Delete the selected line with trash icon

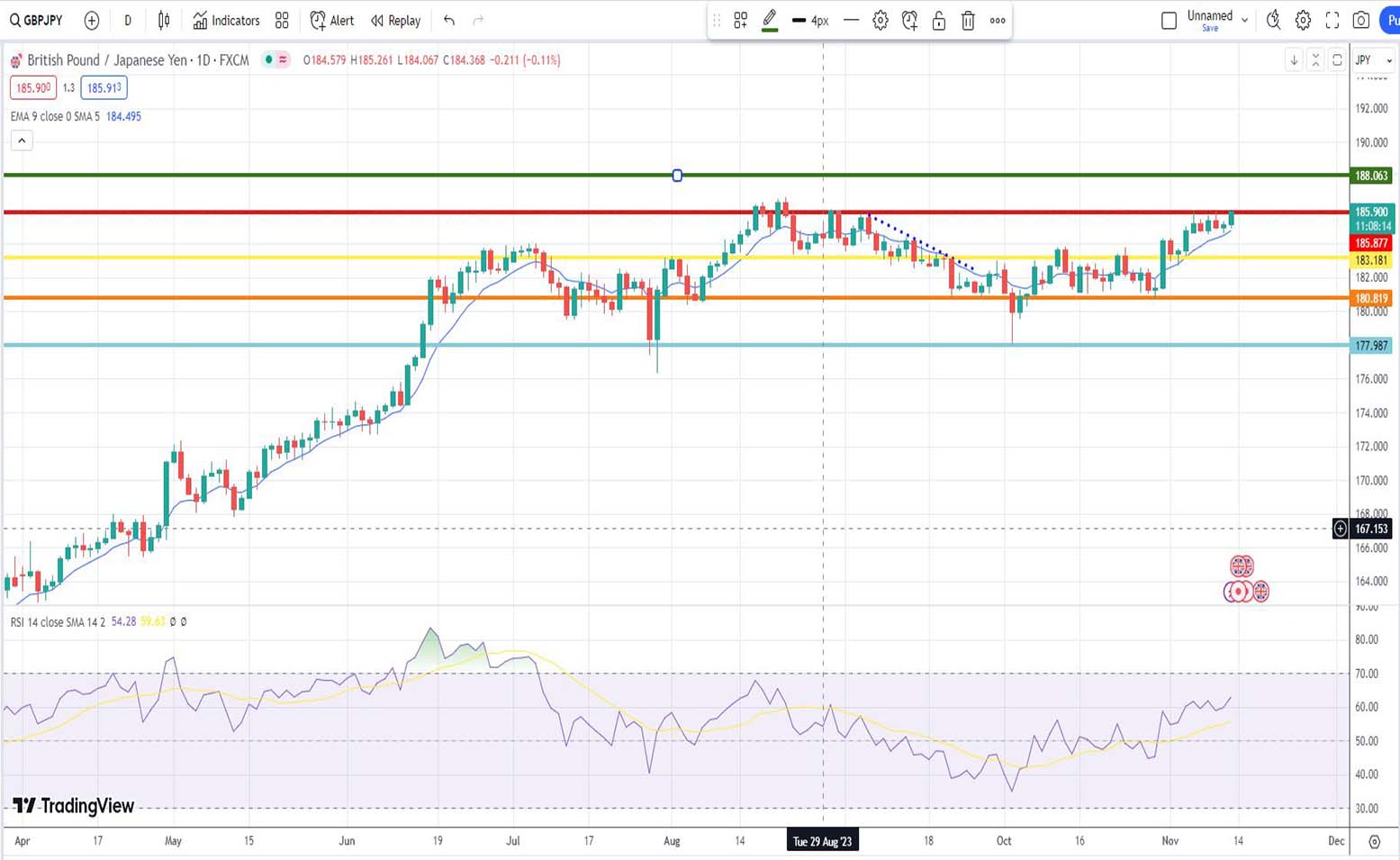pyautogui.click(x=968, y=21)
